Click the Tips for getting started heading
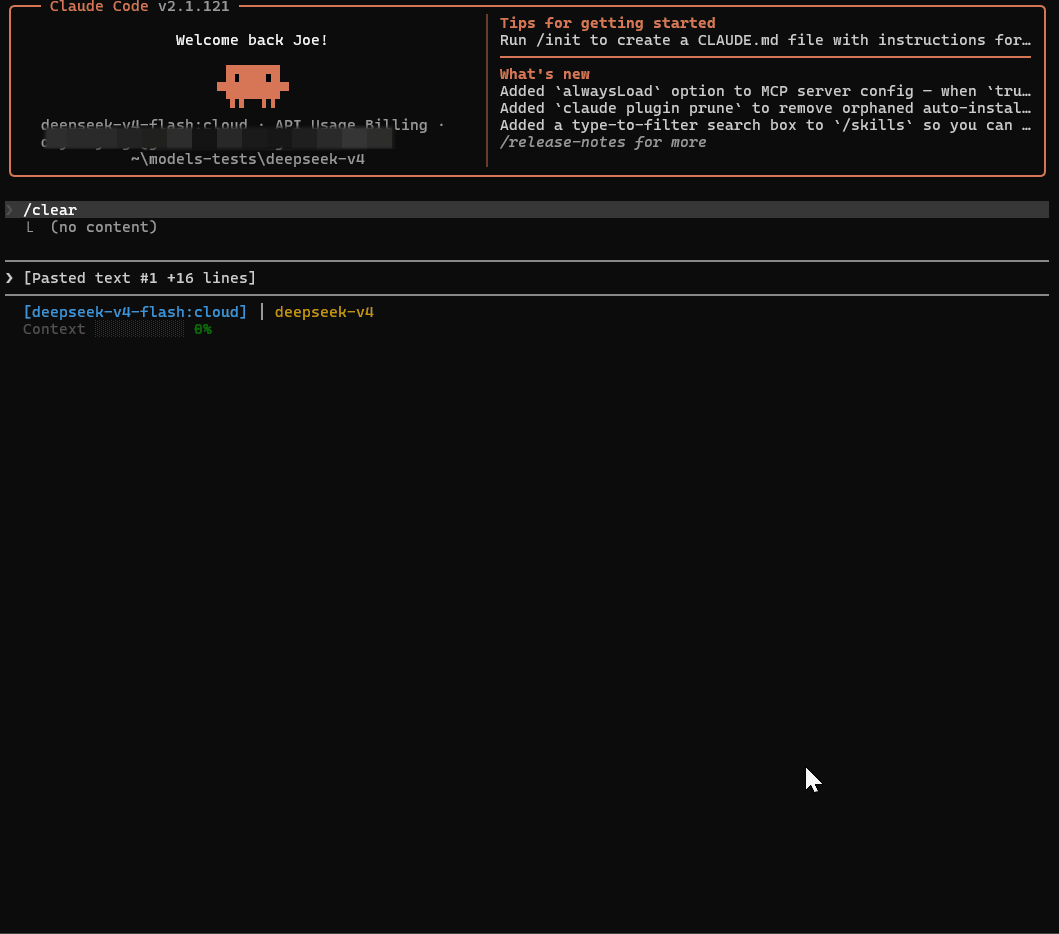1059x934 pixels. 607,23
